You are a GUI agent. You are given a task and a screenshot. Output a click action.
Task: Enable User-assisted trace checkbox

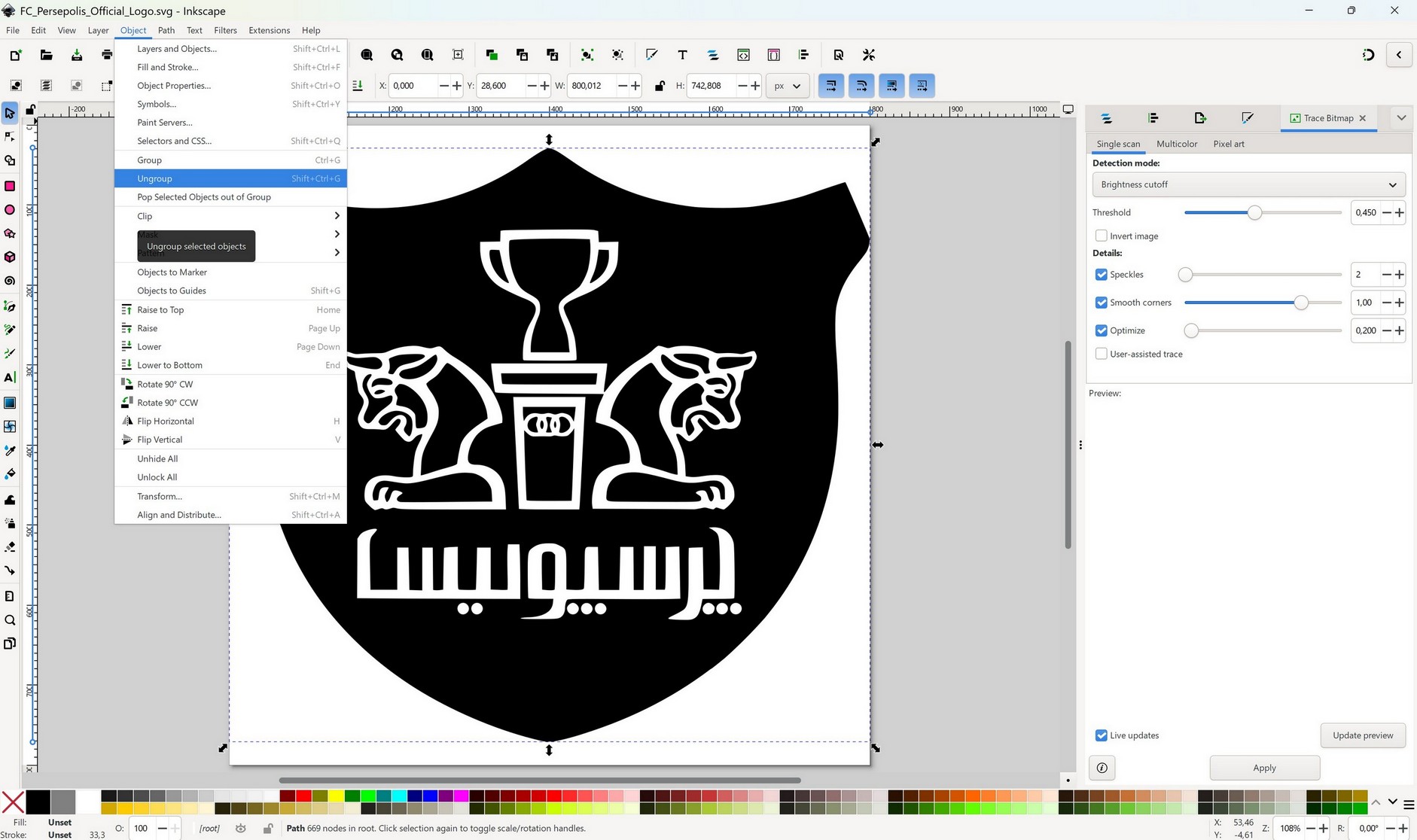click(x=1102, y=354)
